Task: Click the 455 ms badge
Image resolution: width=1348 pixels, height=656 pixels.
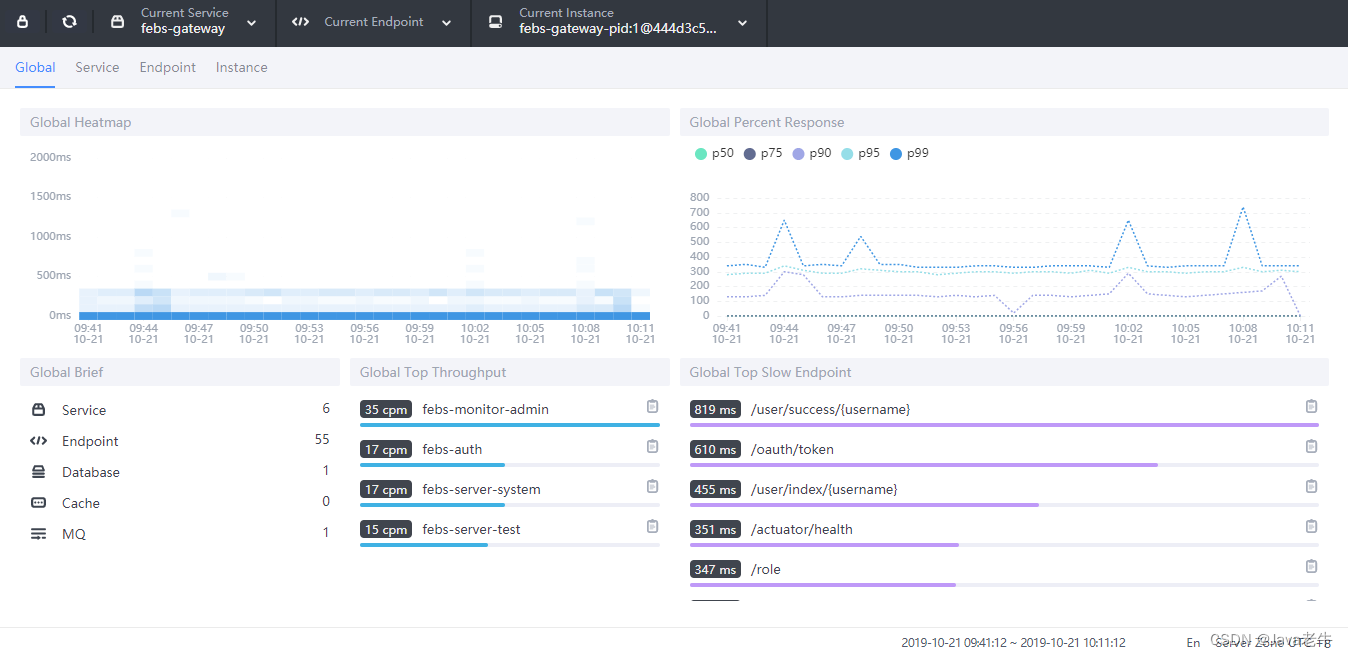Action: (x=715, y=489)
